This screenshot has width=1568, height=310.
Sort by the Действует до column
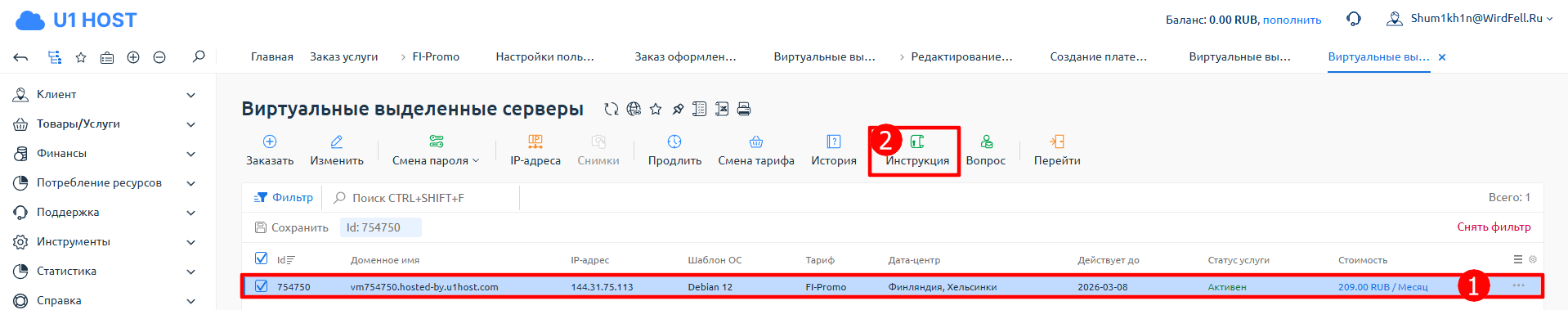[1108, 260]
